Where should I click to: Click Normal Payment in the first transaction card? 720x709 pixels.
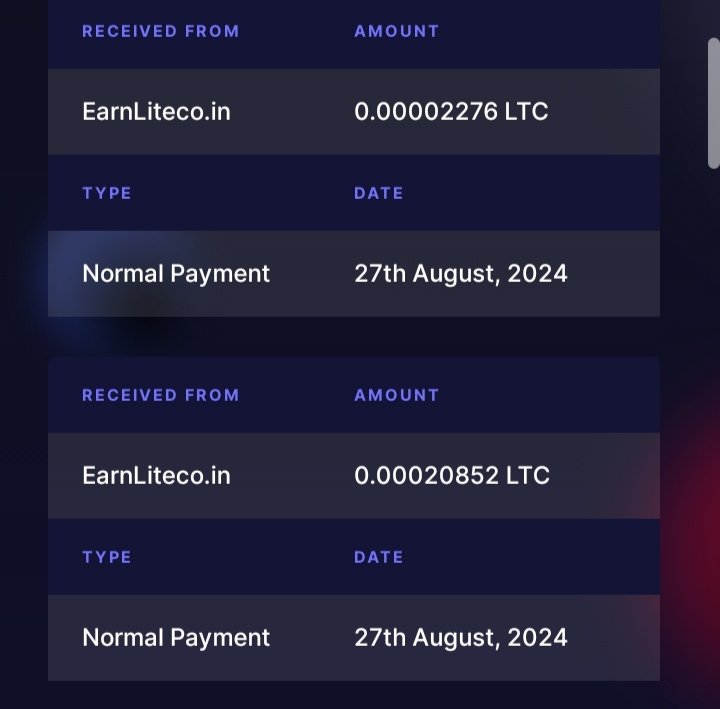pyautogui.click(x=176, y=273)
